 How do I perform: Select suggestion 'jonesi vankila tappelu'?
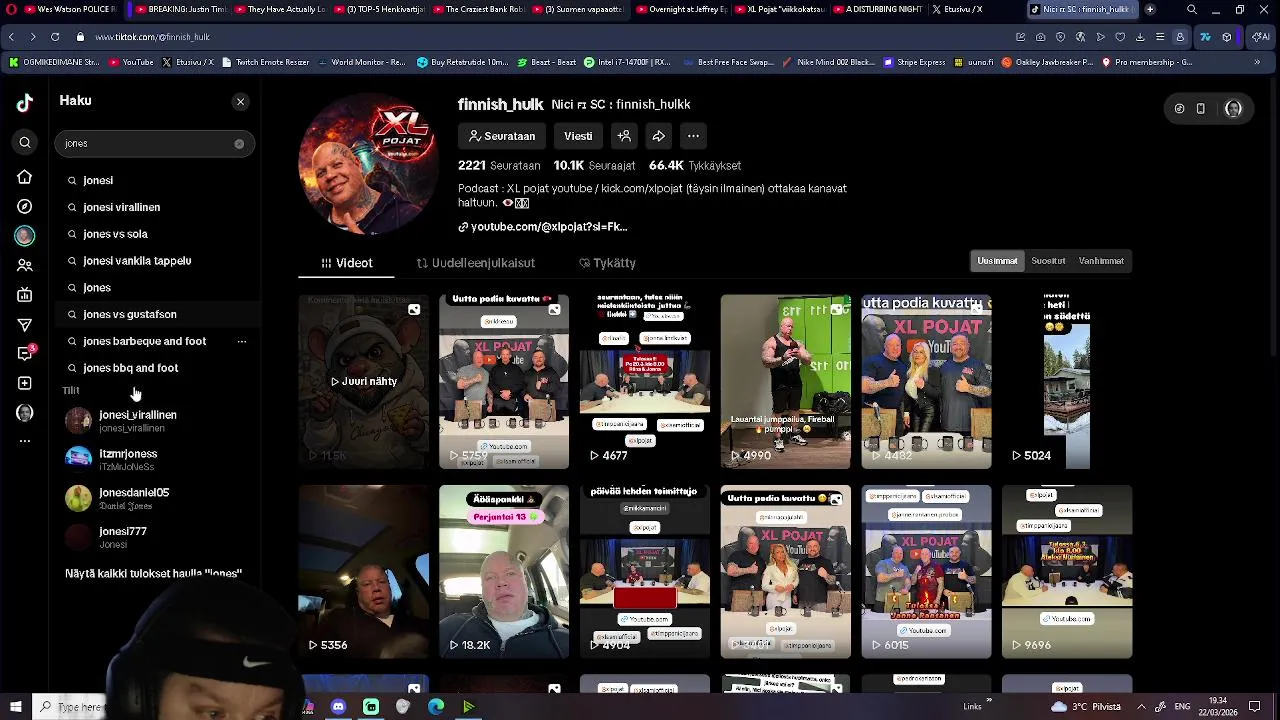point(137,261)
